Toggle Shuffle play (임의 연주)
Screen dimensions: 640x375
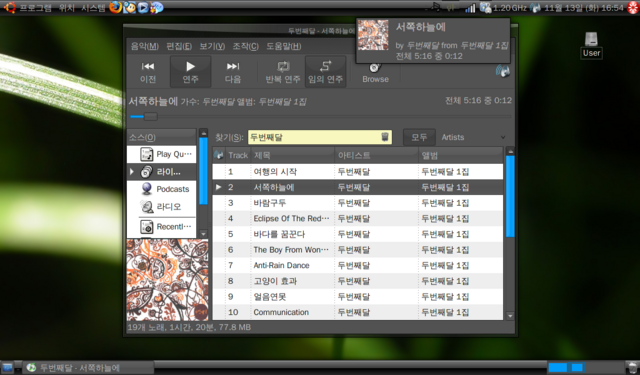click(325, 72)
